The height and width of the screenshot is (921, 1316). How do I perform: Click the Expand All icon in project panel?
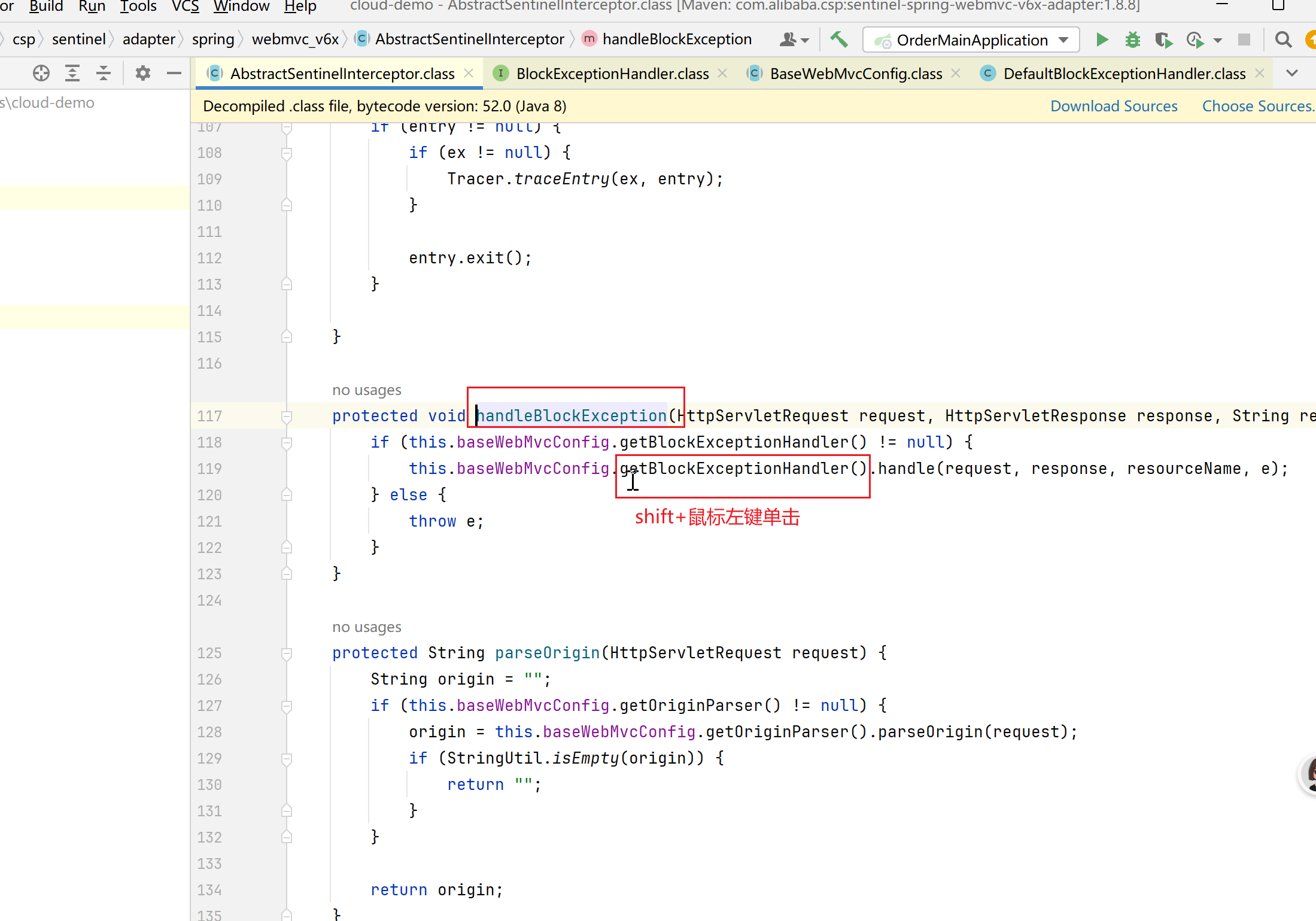point(72,73)
